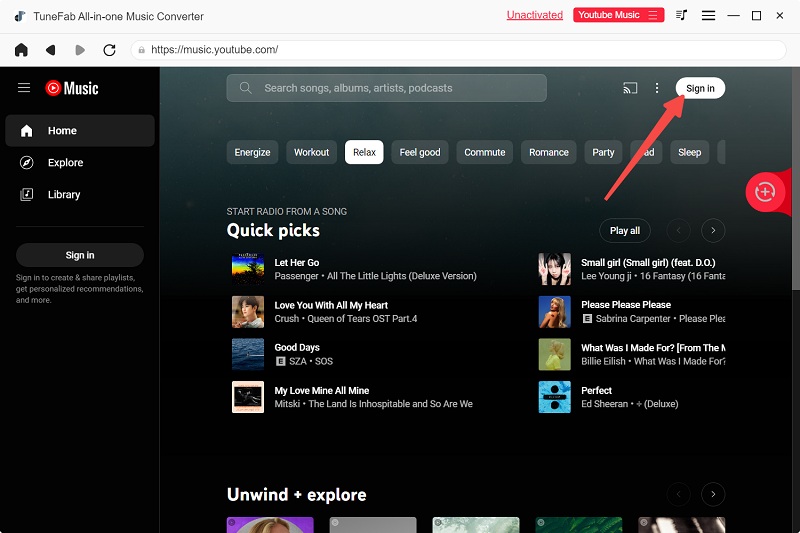Click What Was I Made For thumbnail
The height and width of the screenshot is (533, 800).
(x=555, y=354)
